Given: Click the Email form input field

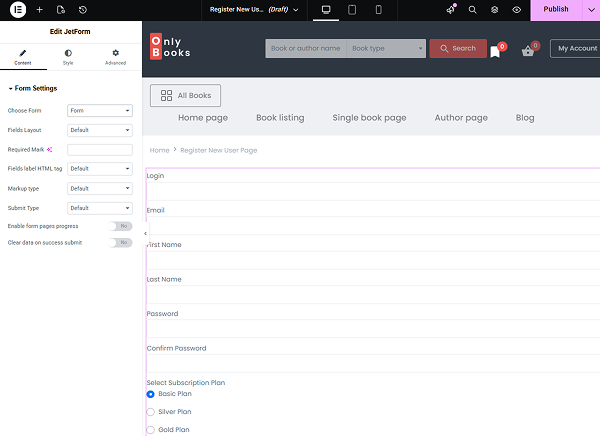Looking at the screenshot, I should click(x=373, y=226).
